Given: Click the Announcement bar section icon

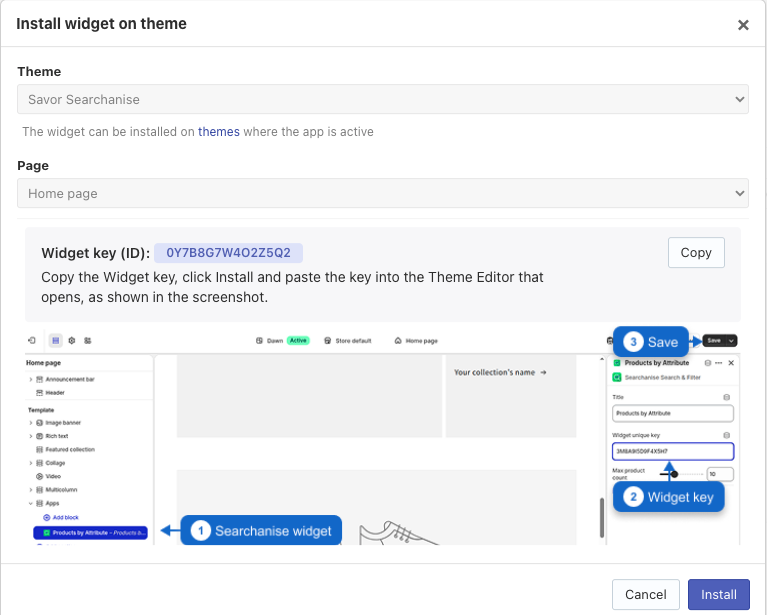Looking at the screenshot, I should coord(40,379).
